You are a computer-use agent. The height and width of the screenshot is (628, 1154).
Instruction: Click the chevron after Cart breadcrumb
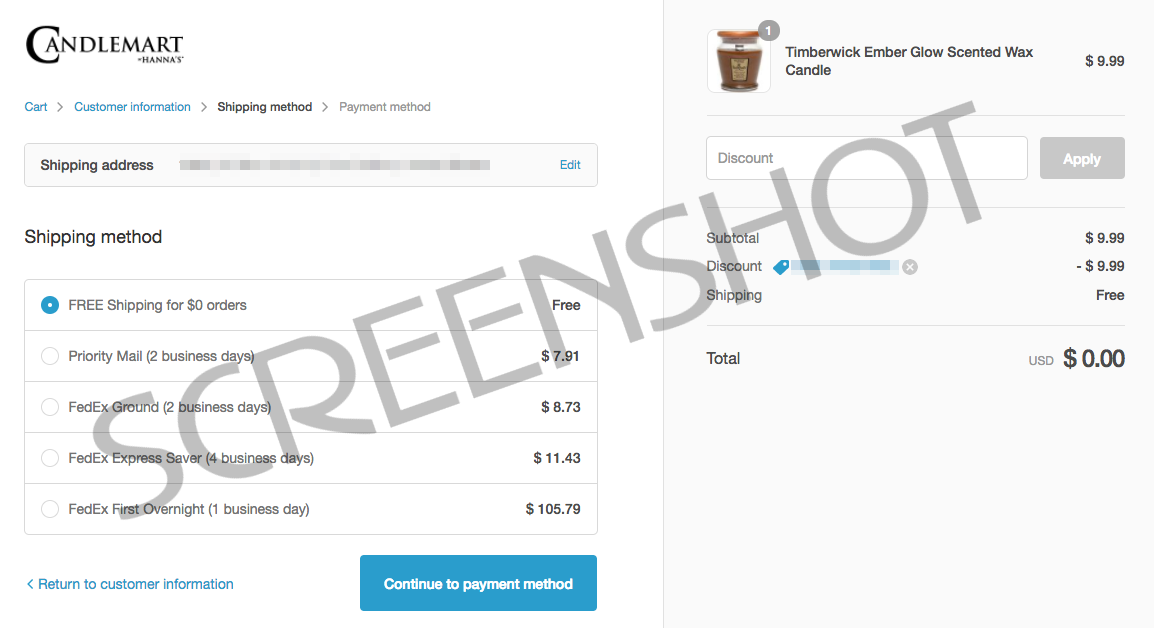click(60, 107)
